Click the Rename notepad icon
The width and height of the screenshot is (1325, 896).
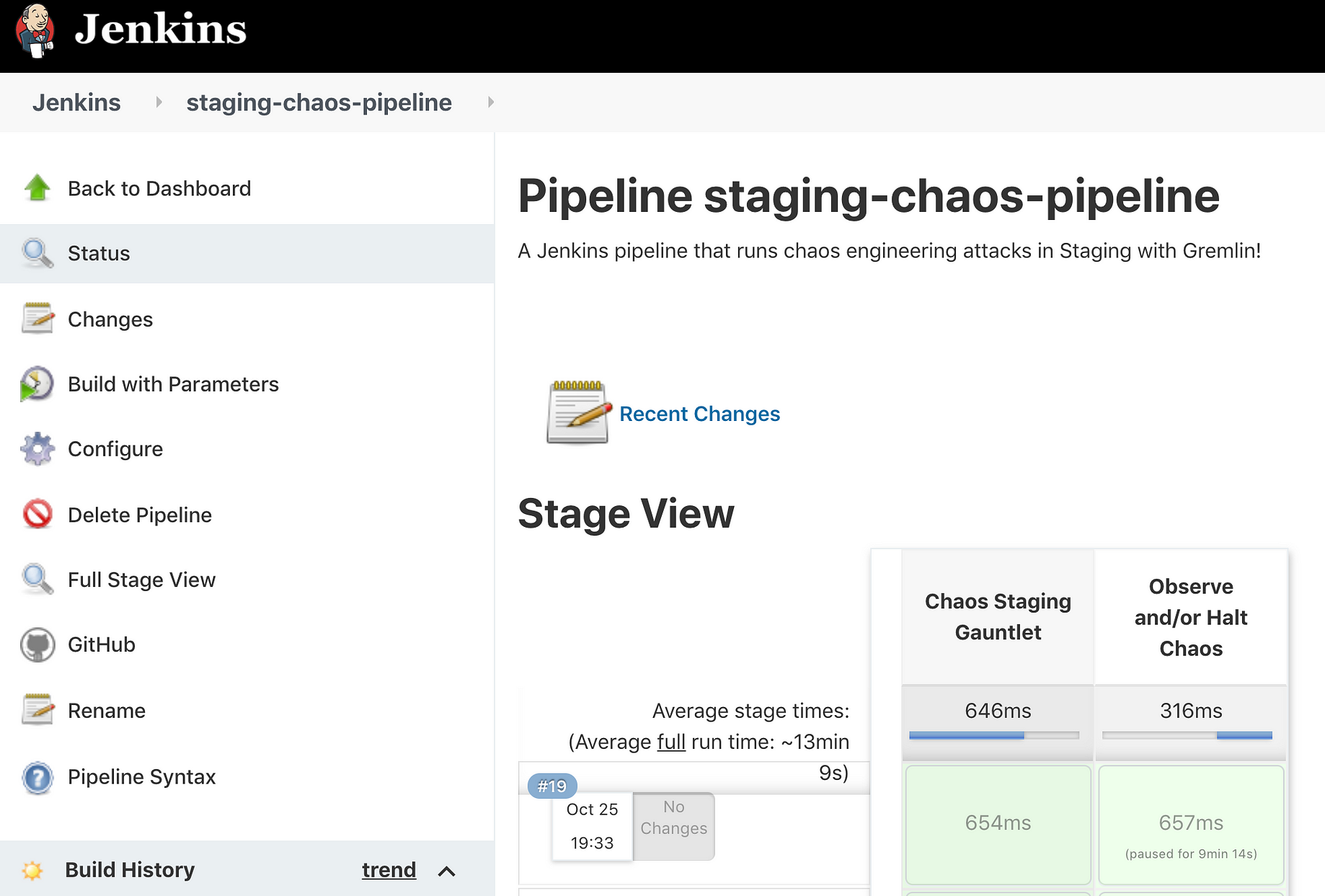37,710
